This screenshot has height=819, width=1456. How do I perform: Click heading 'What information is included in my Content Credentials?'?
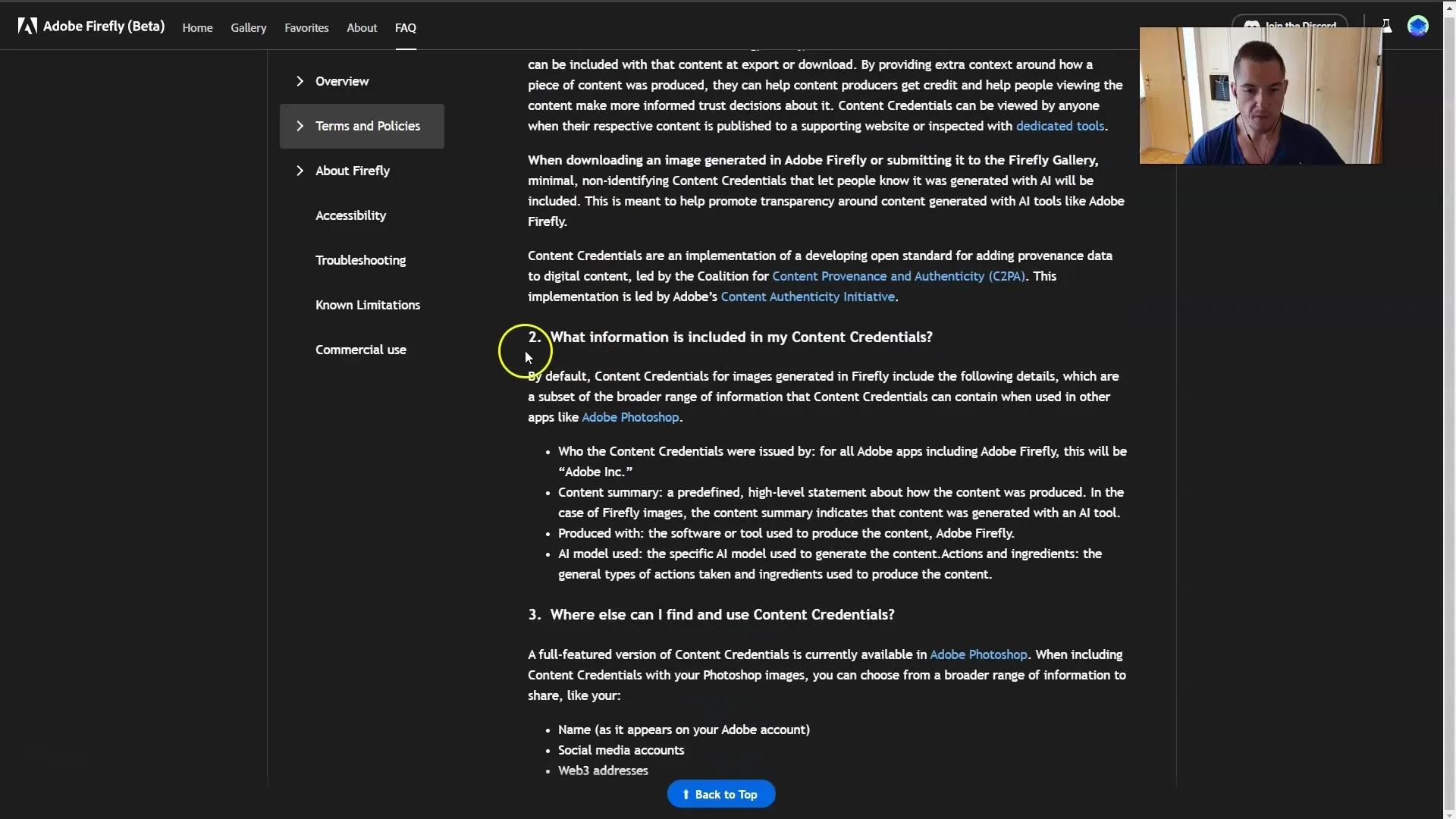[741, 337]
